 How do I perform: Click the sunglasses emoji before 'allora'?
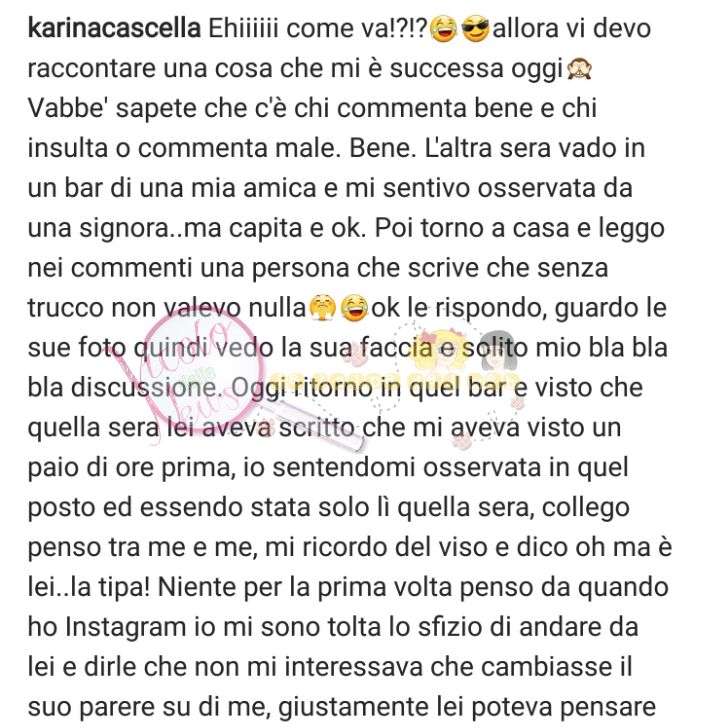point(476,29)
